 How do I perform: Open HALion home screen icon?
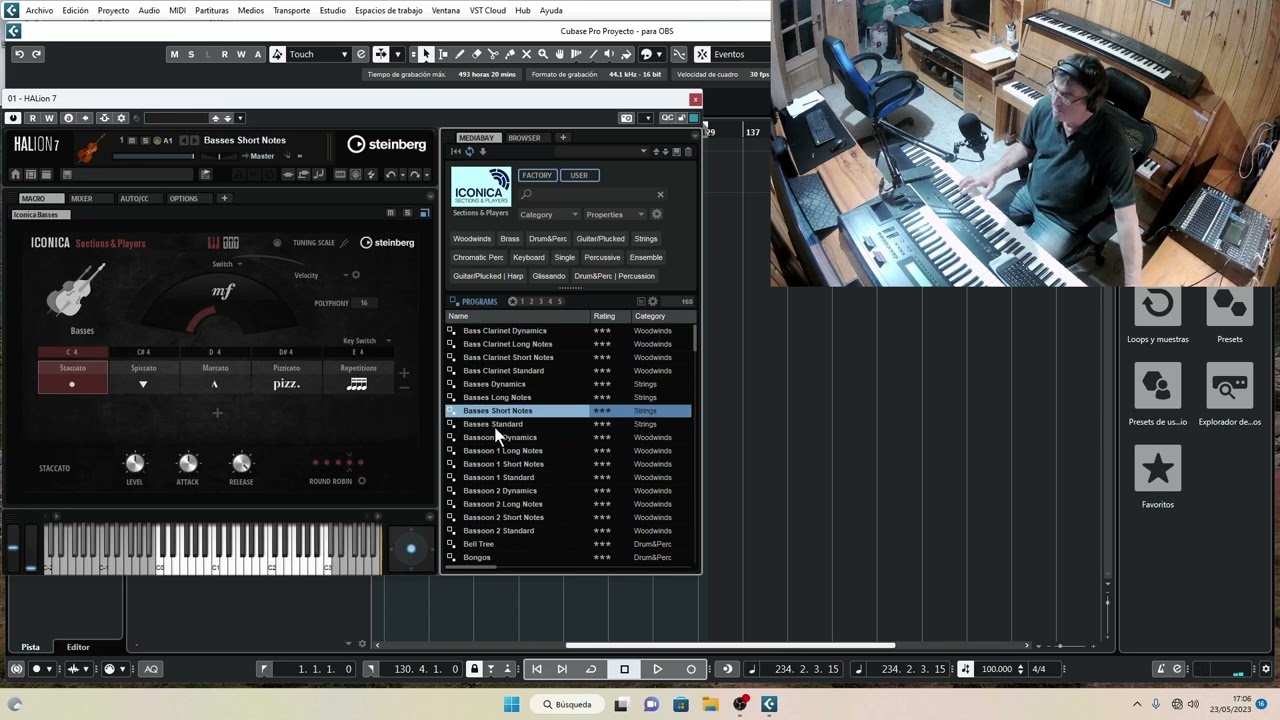point(16,174)
